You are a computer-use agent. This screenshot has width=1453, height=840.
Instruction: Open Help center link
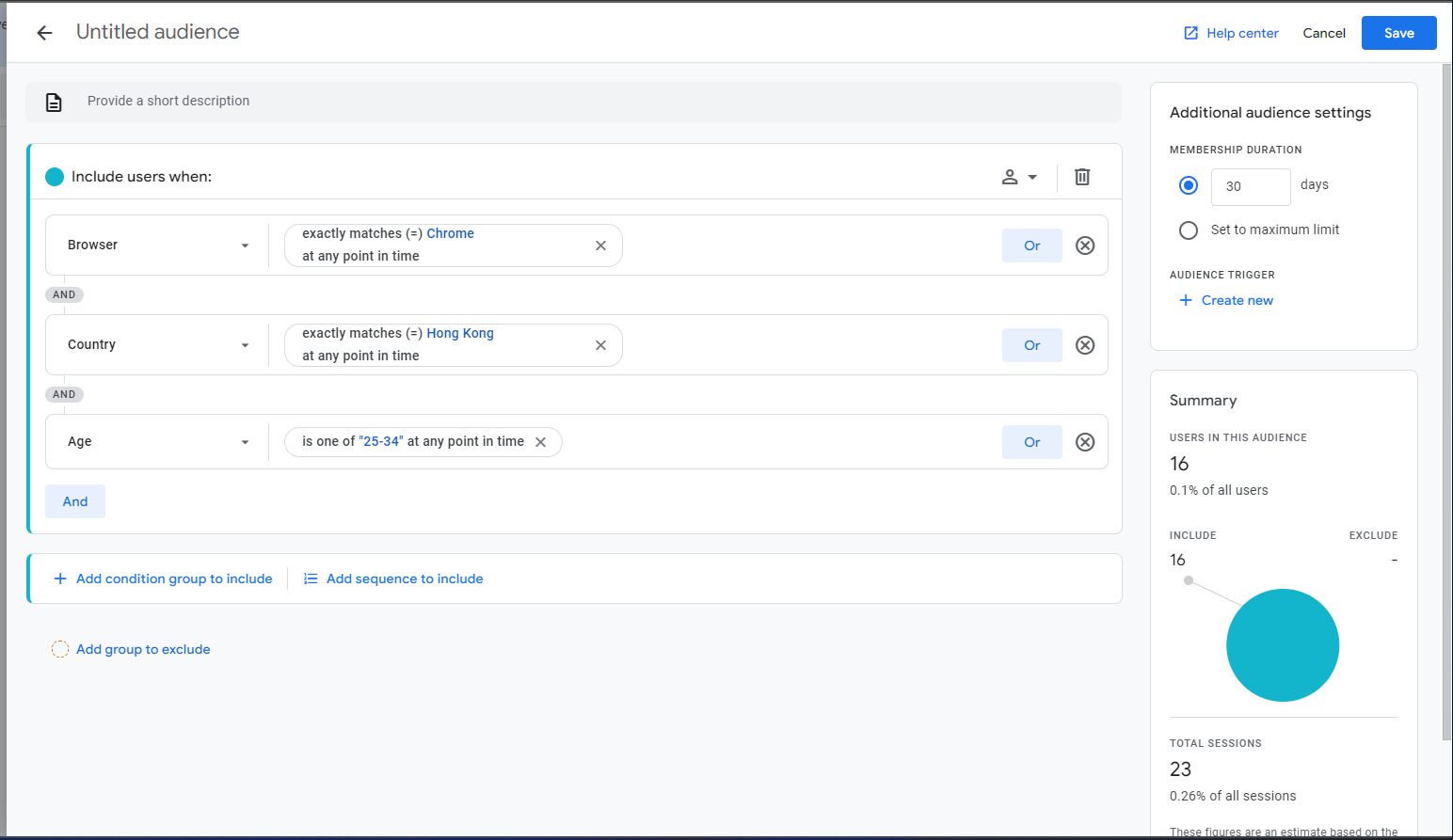coord(1231,33)
